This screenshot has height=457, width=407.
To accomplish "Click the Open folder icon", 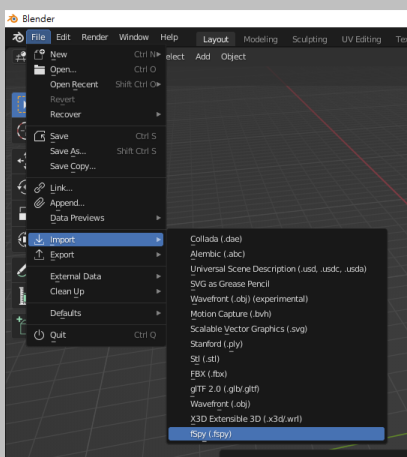I will point(39,69).
